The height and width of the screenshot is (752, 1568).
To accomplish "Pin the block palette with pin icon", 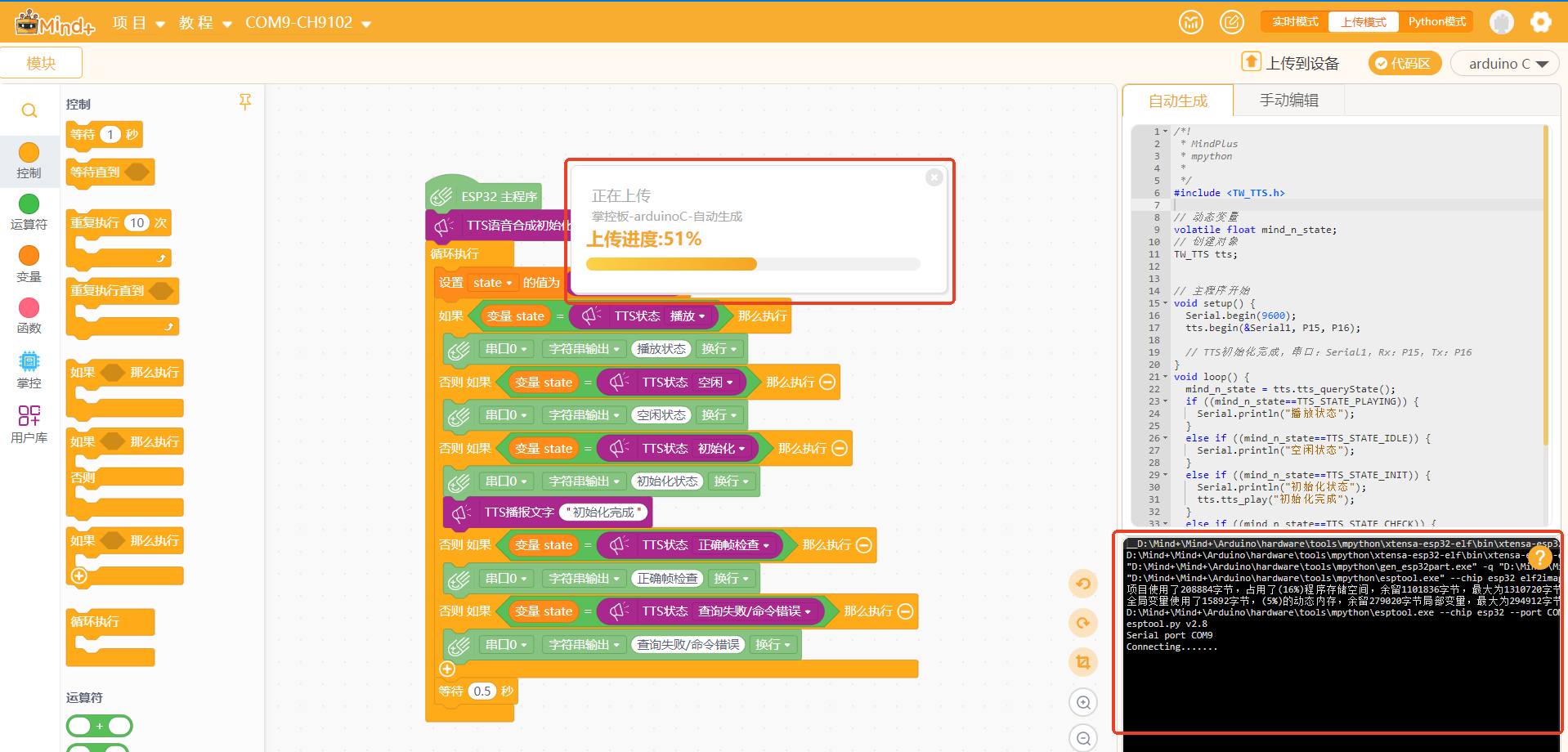I will pos(245,101).
